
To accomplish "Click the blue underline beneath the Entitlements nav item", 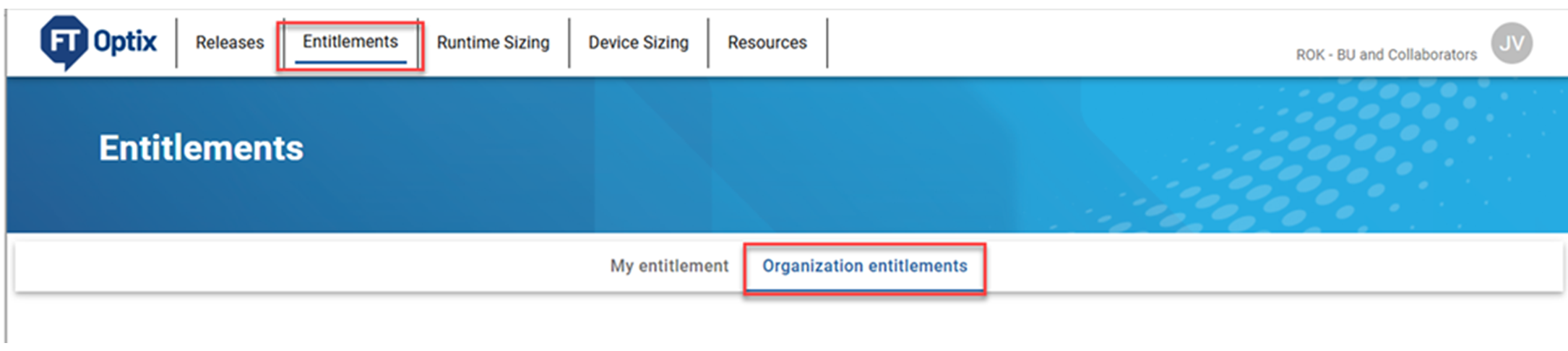I will (x=350, y=62).
